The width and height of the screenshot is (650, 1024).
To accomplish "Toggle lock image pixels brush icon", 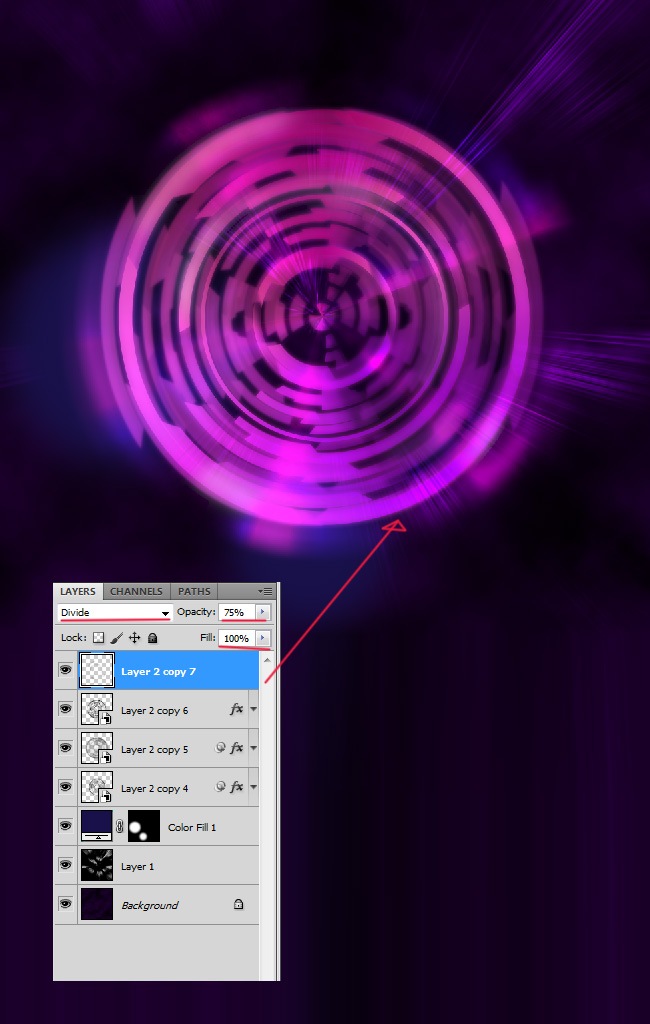I will [116, 637].
